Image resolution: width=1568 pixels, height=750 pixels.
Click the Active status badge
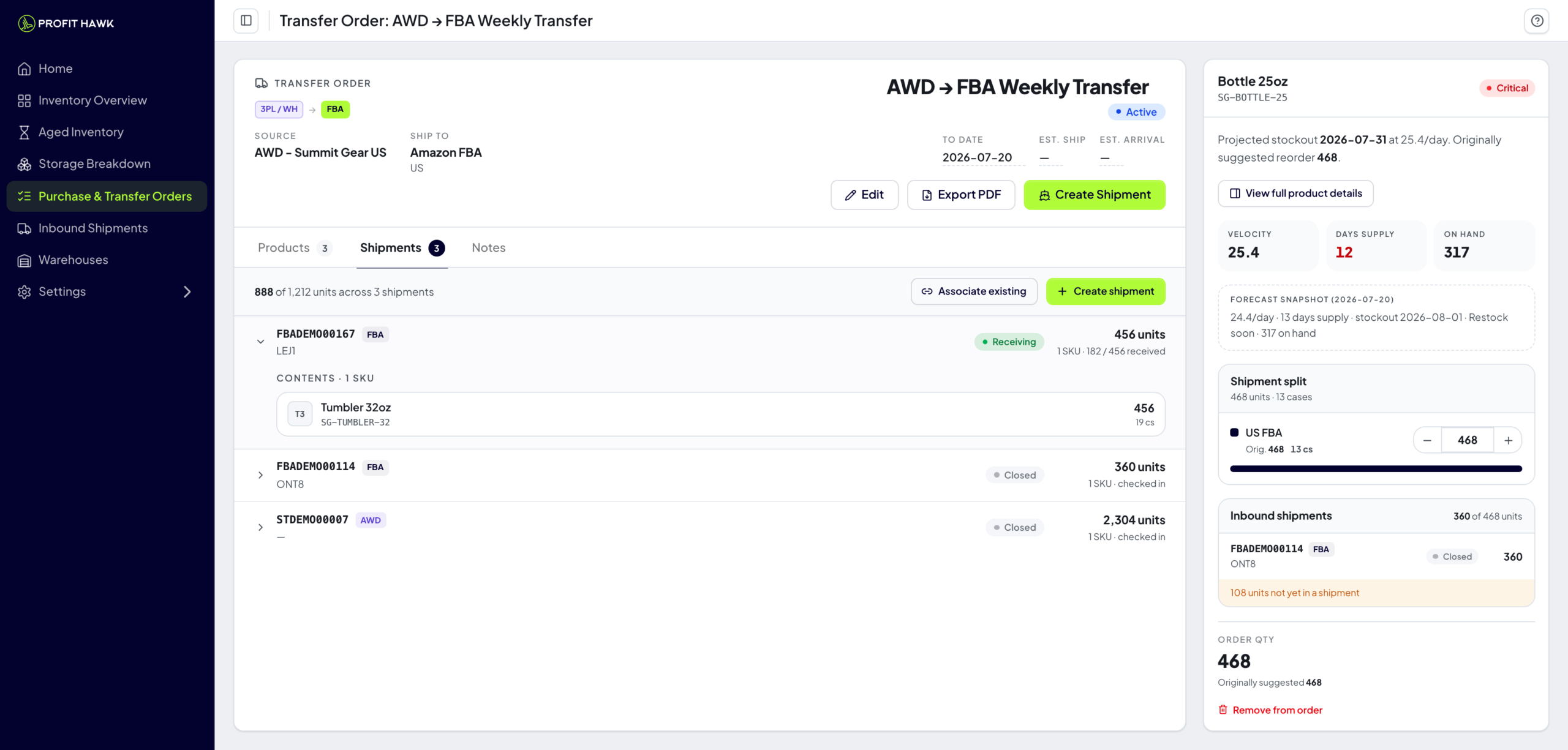pos(1136,112)
